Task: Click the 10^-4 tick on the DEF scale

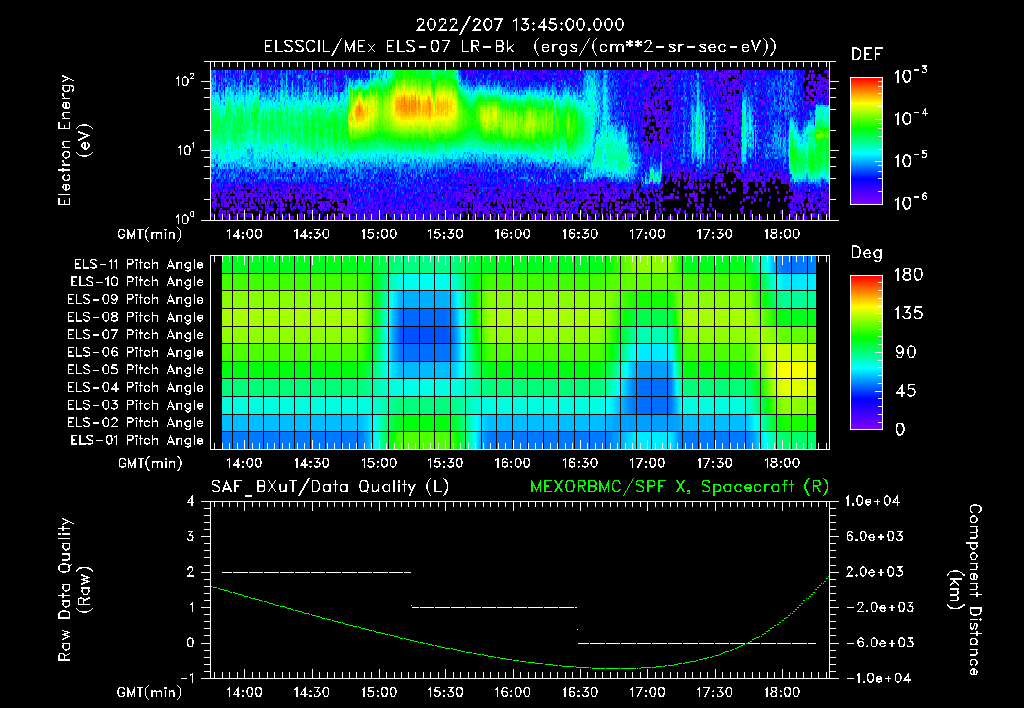Action: tap(911, 118)
